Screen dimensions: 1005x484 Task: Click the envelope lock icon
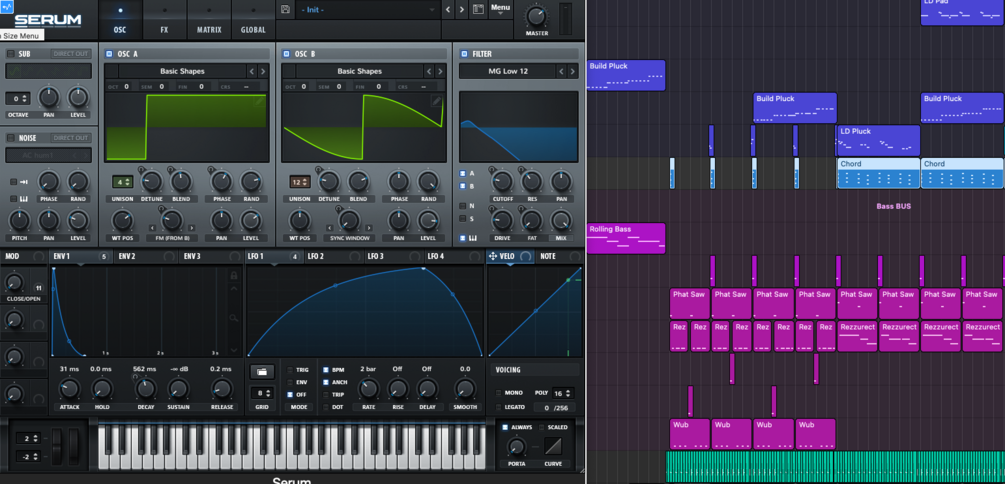tap(234, 275)
